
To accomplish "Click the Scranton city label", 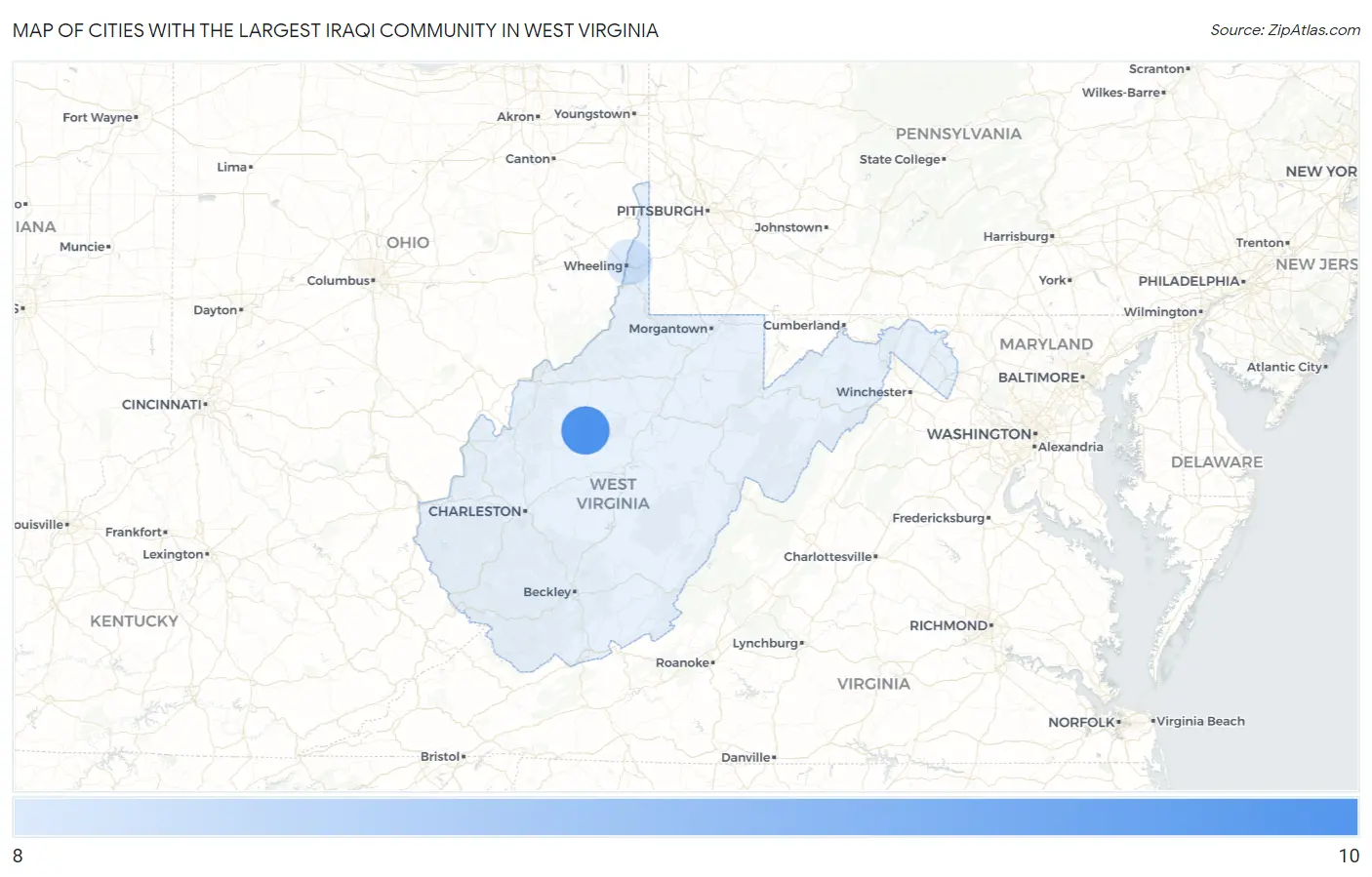I will (1157, 69).
